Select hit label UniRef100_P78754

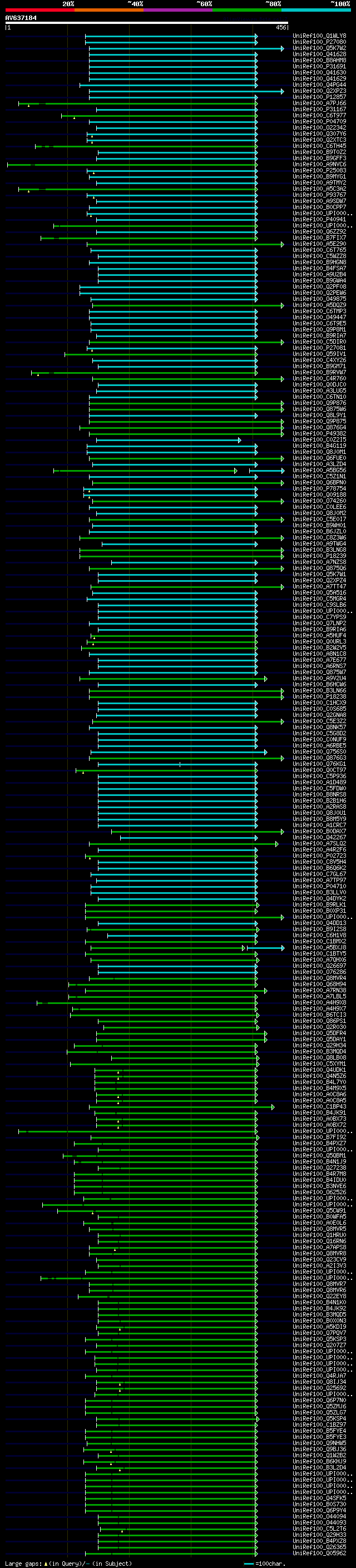(319, 489)
